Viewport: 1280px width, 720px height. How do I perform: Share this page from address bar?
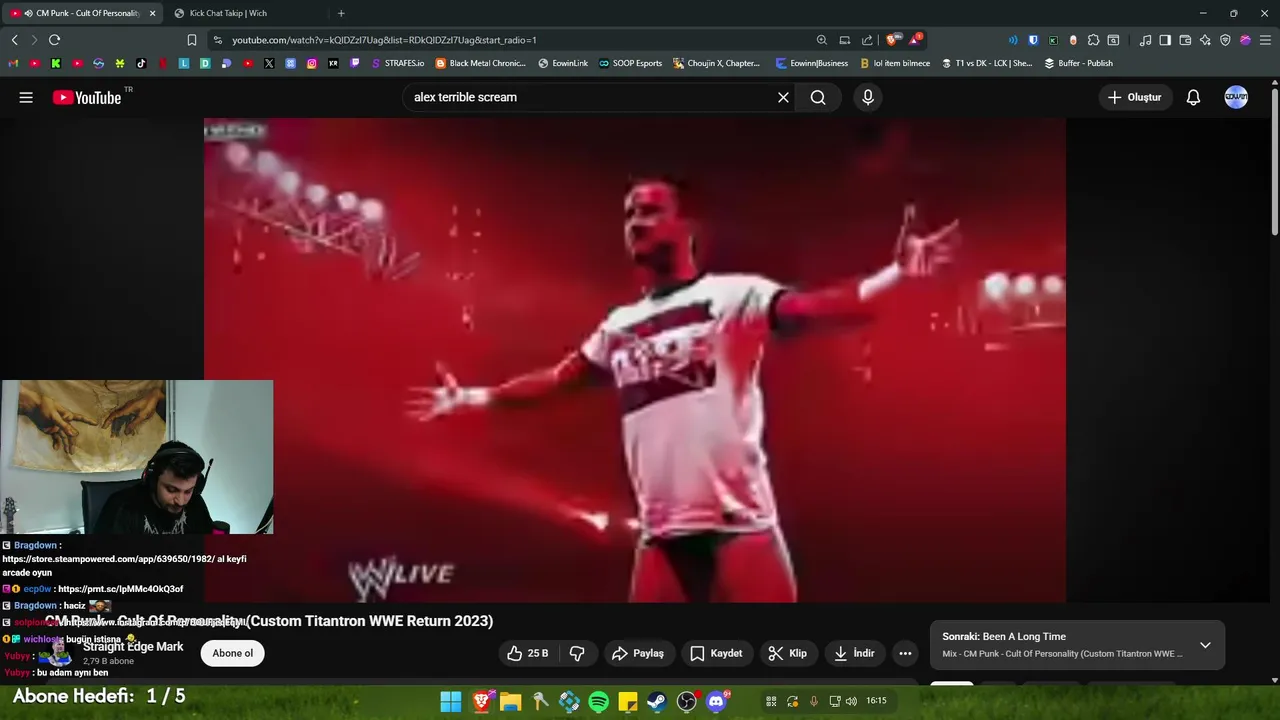(867, 40)
